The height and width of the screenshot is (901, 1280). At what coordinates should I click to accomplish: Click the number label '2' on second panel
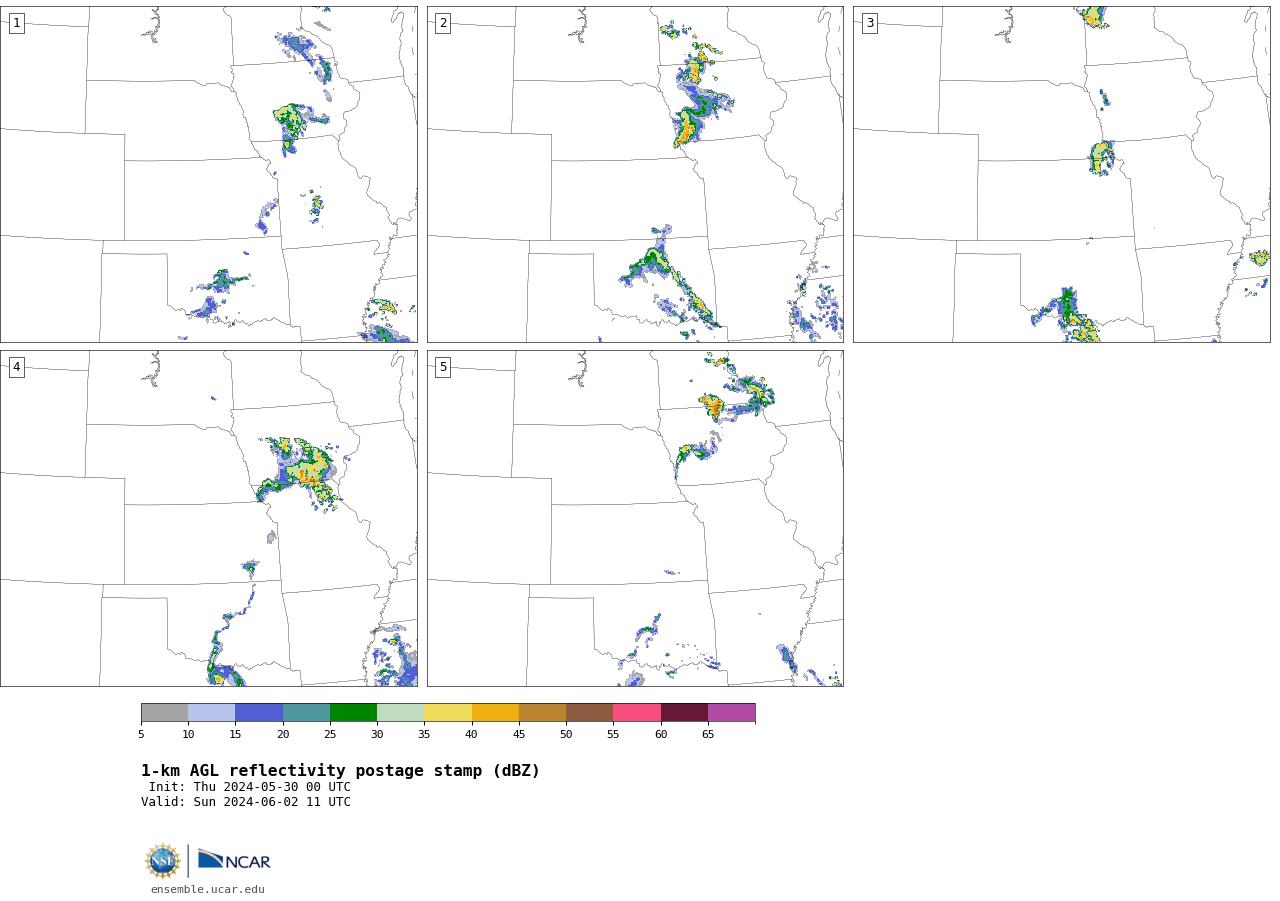pos(443,23)
